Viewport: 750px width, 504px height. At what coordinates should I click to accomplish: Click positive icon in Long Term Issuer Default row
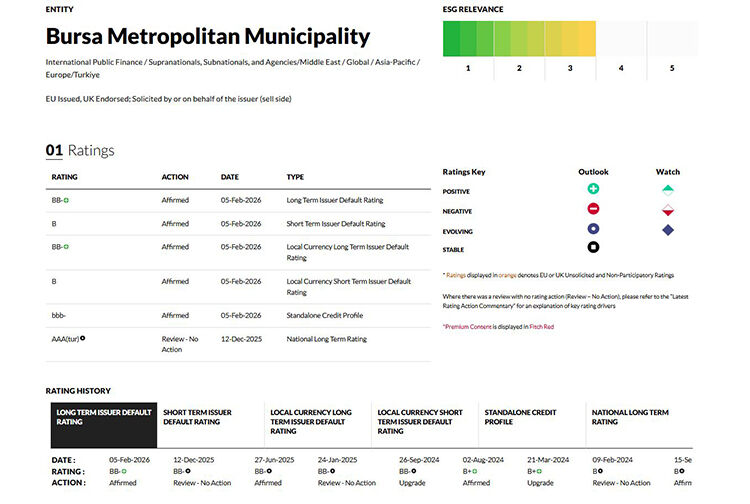[x=66, y=200]
